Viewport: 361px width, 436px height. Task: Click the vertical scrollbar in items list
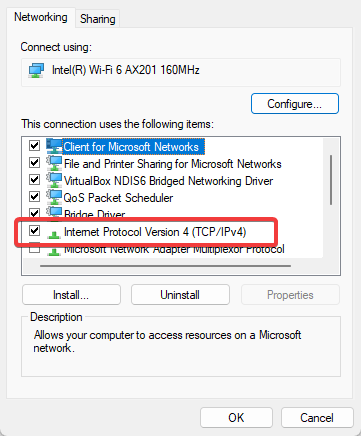(x=331, y=180)
